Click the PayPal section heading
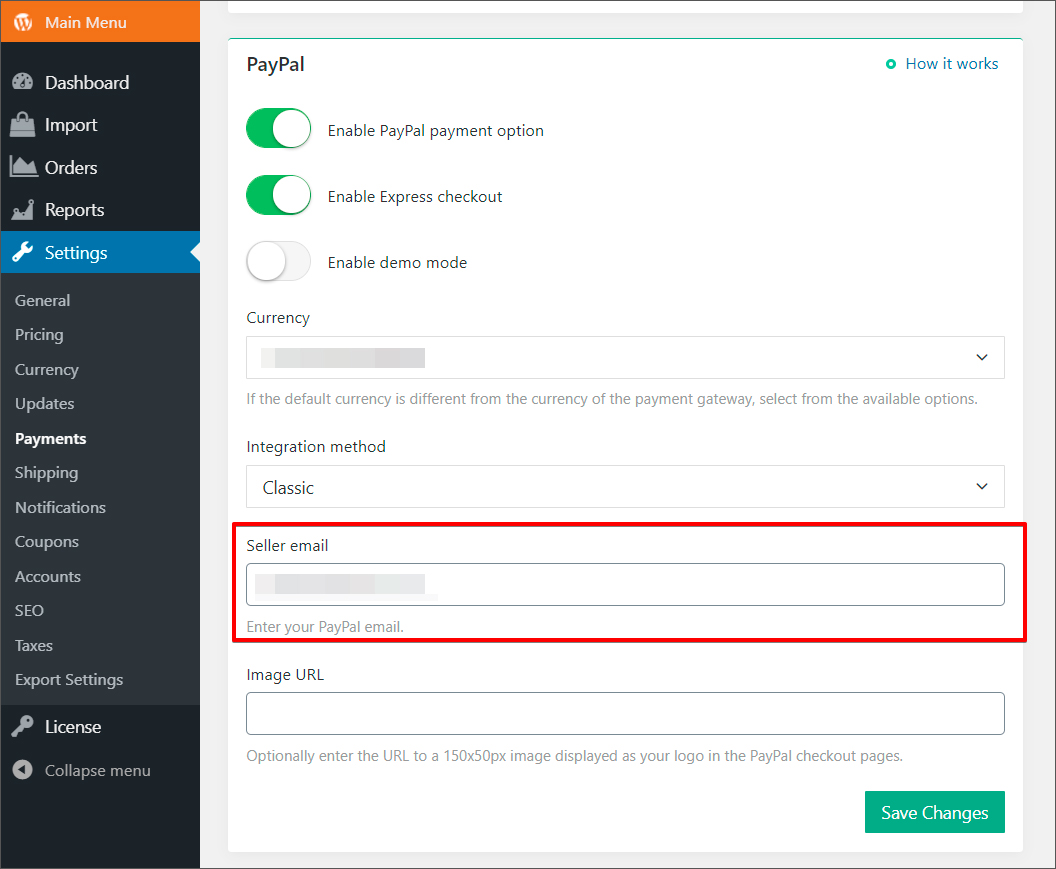 [275, 65]
